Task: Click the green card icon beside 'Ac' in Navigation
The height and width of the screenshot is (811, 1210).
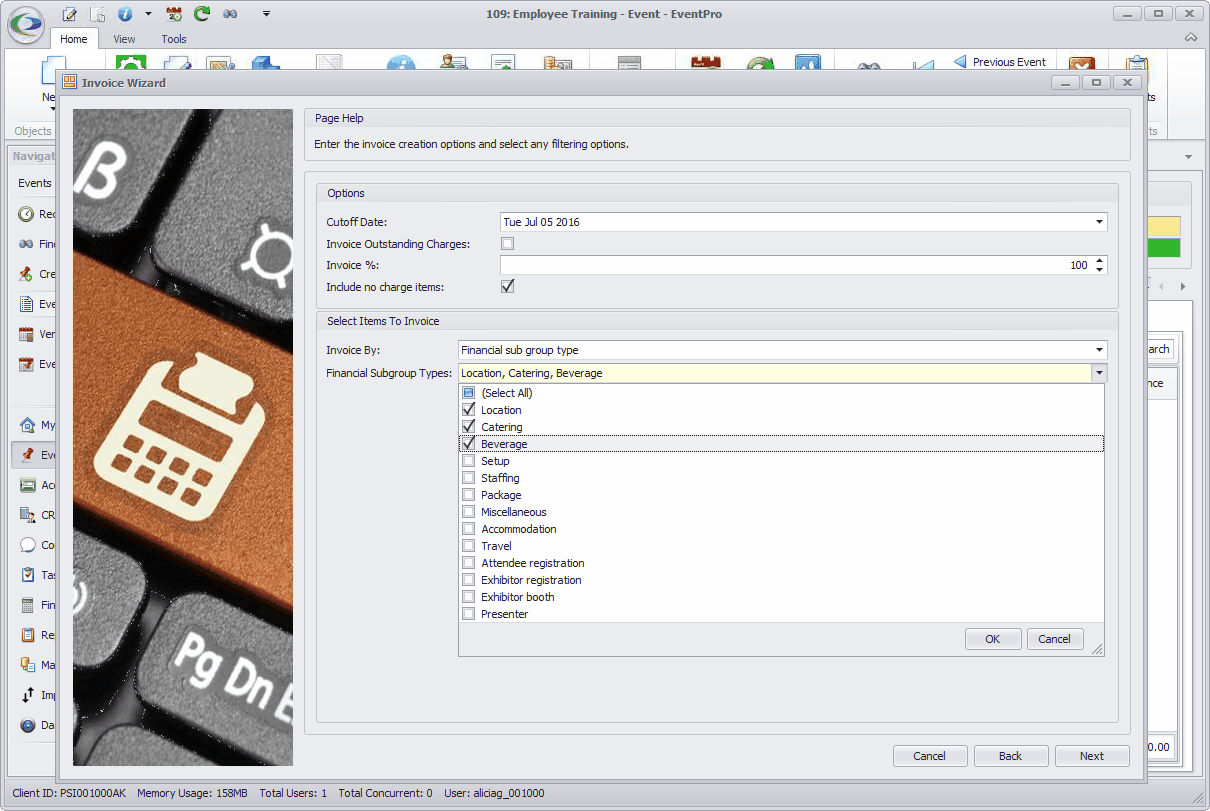Action: click(x=27, y=485)
